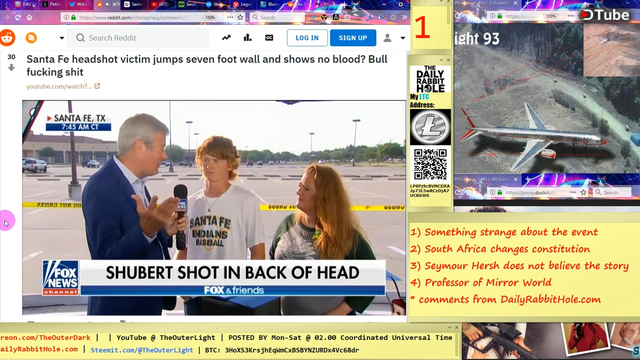Close the active reddit tab
640x360 pixels.
115,4
